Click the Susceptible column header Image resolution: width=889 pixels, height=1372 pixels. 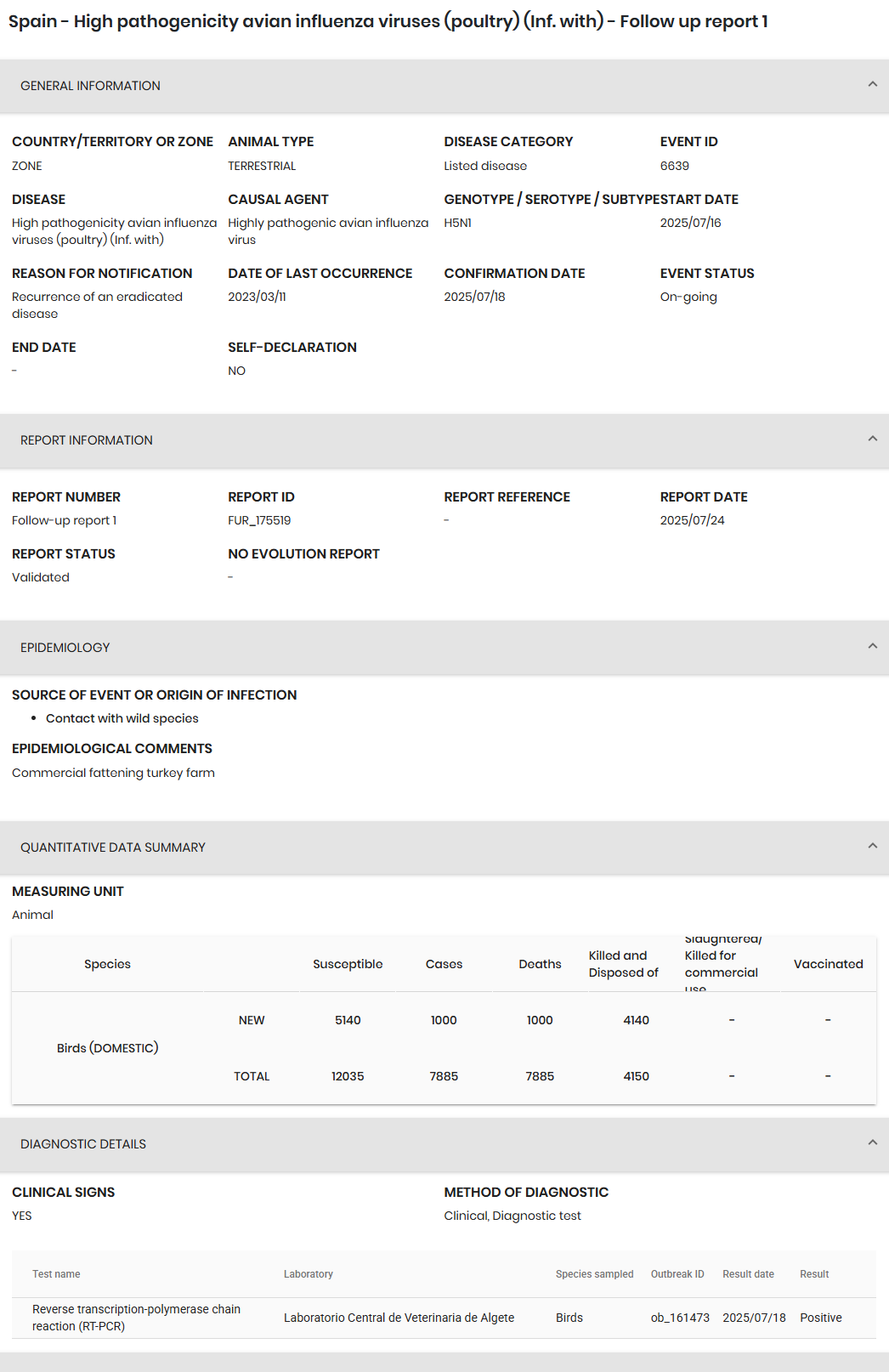348,964
